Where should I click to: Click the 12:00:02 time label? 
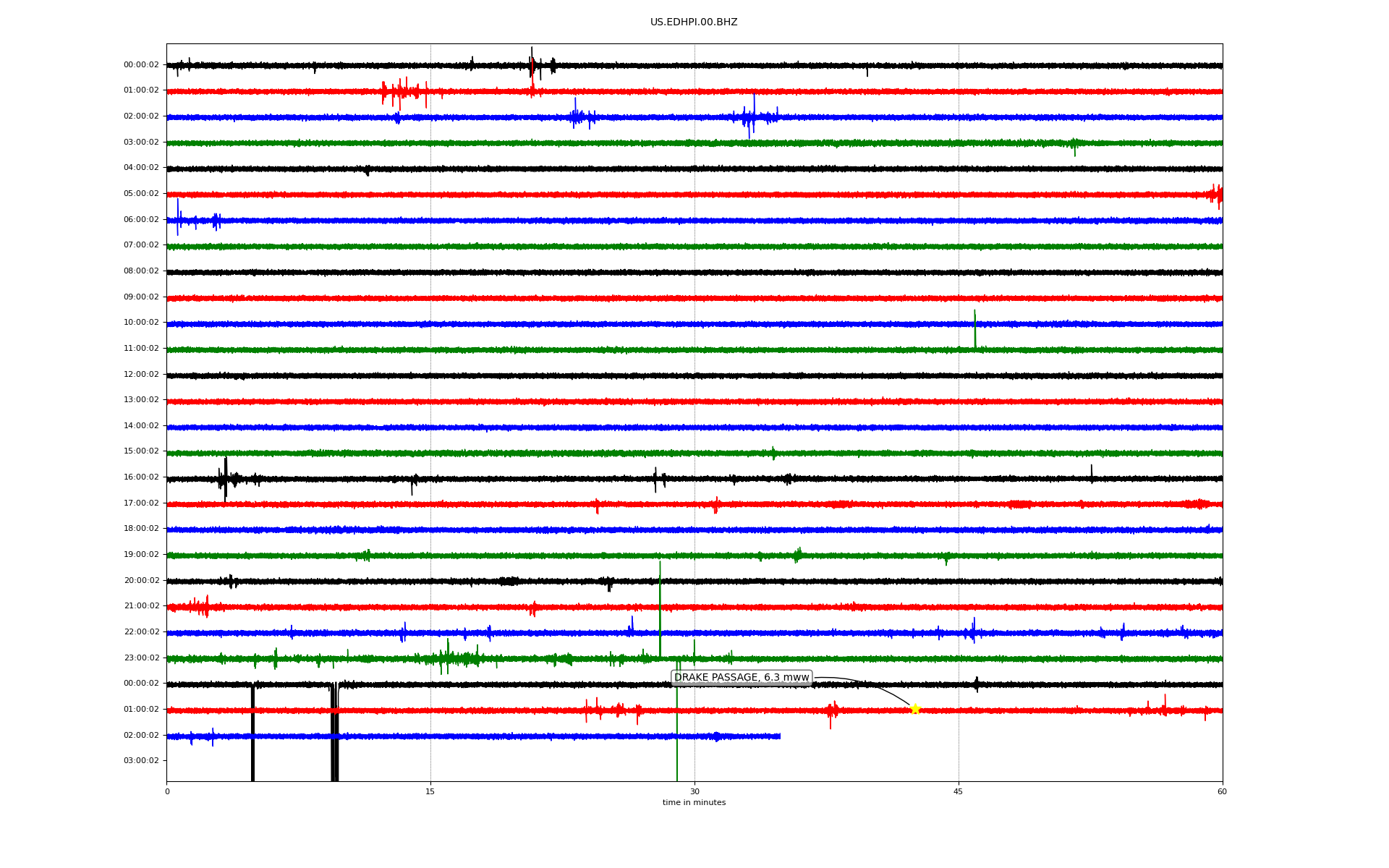pos(141,375)
